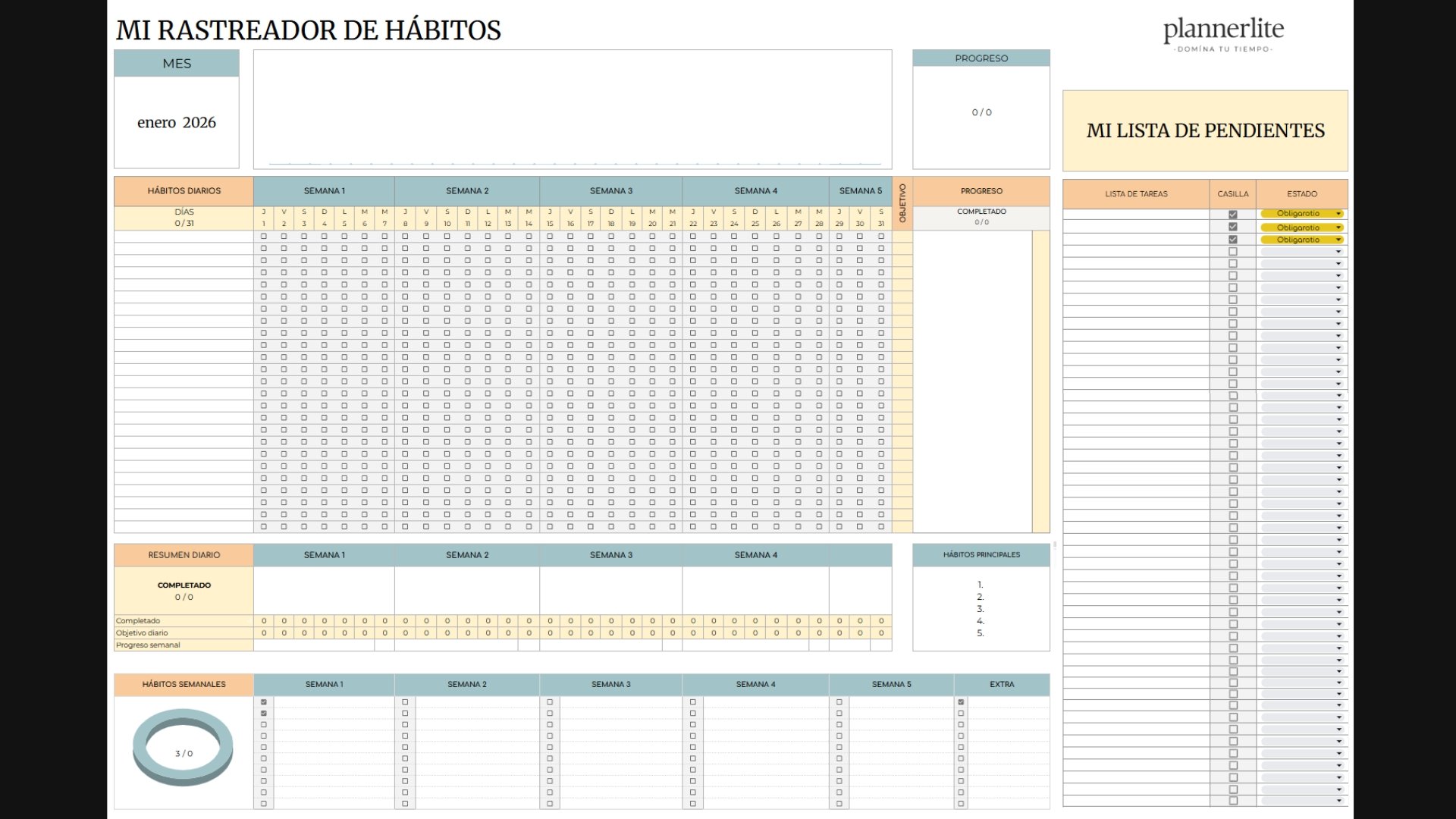
Task: Check the fourth Casilla task checkbox
Action: (x=1232, y=252)
